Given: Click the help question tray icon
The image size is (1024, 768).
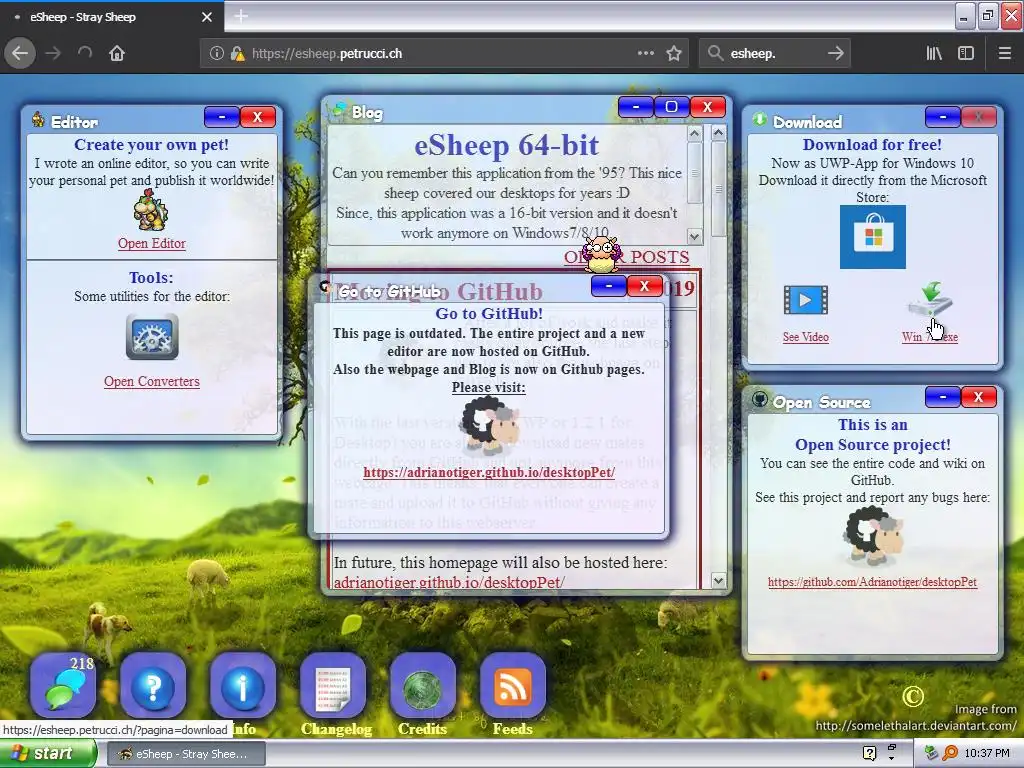Looking at the screenshot, I should pyautogui.click(x=869, y=754).
